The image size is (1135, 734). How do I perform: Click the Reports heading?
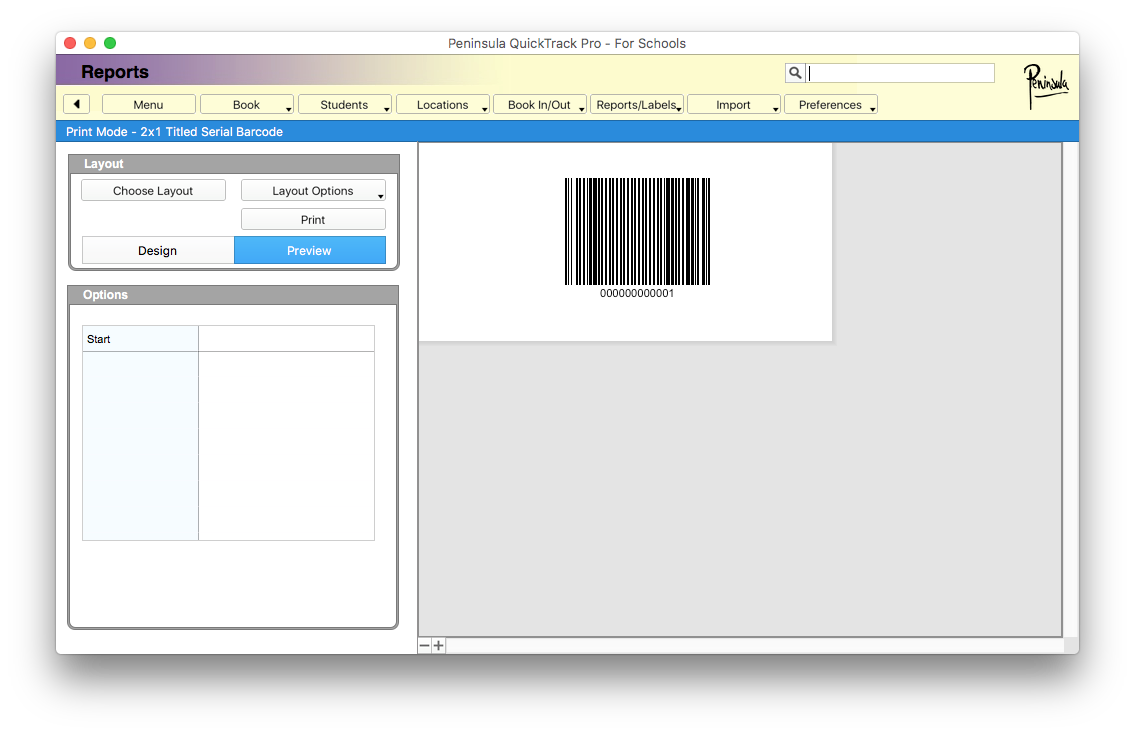point(115,72)
